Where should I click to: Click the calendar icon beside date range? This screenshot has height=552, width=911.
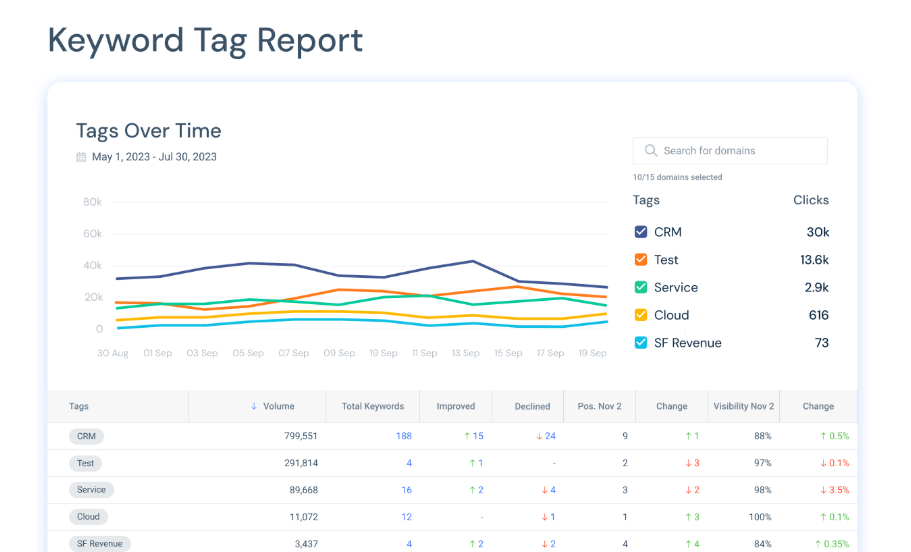click(81, 157)
